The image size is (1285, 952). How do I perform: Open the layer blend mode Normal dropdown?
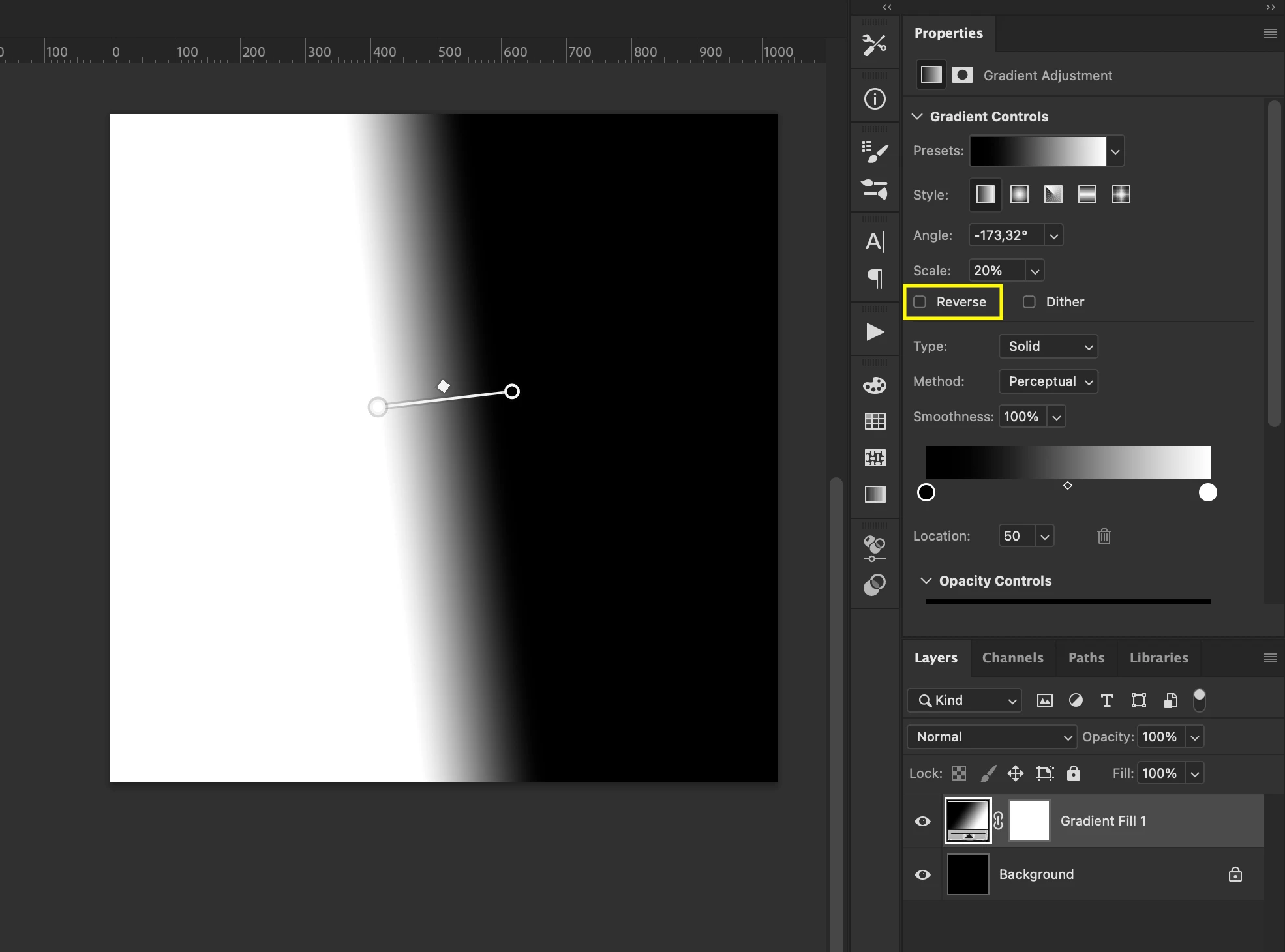point(991,737)
